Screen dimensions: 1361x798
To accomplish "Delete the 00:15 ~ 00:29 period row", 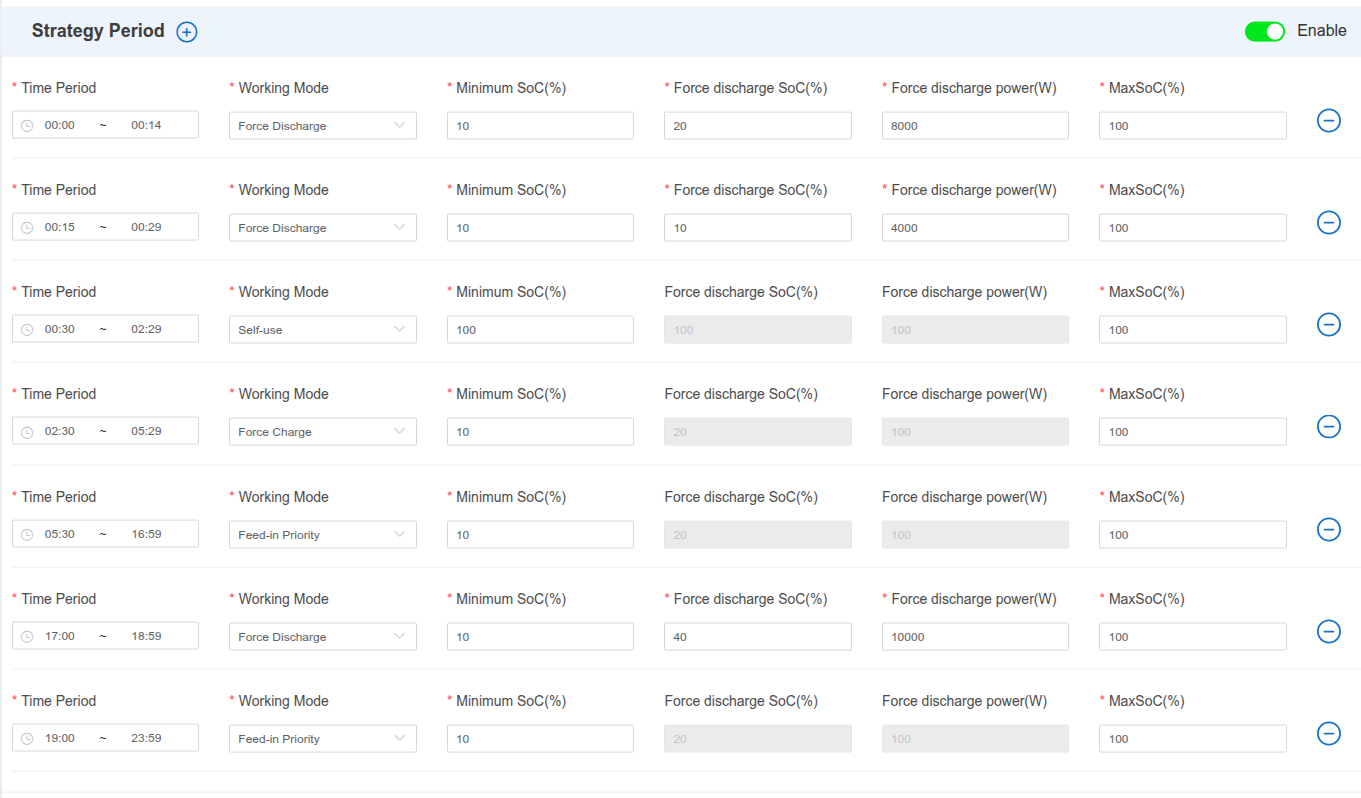I will click(x=1328, y=223).
